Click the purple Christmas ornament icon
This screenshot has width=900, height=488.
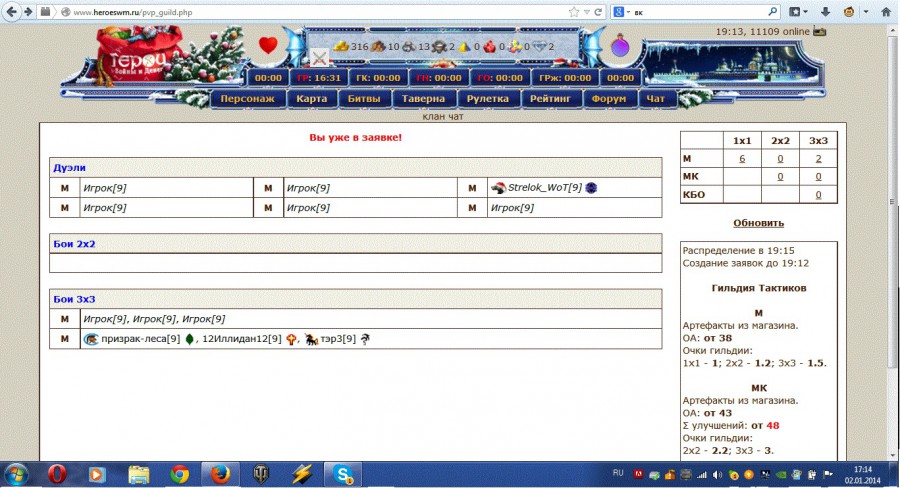pos(620,45)
